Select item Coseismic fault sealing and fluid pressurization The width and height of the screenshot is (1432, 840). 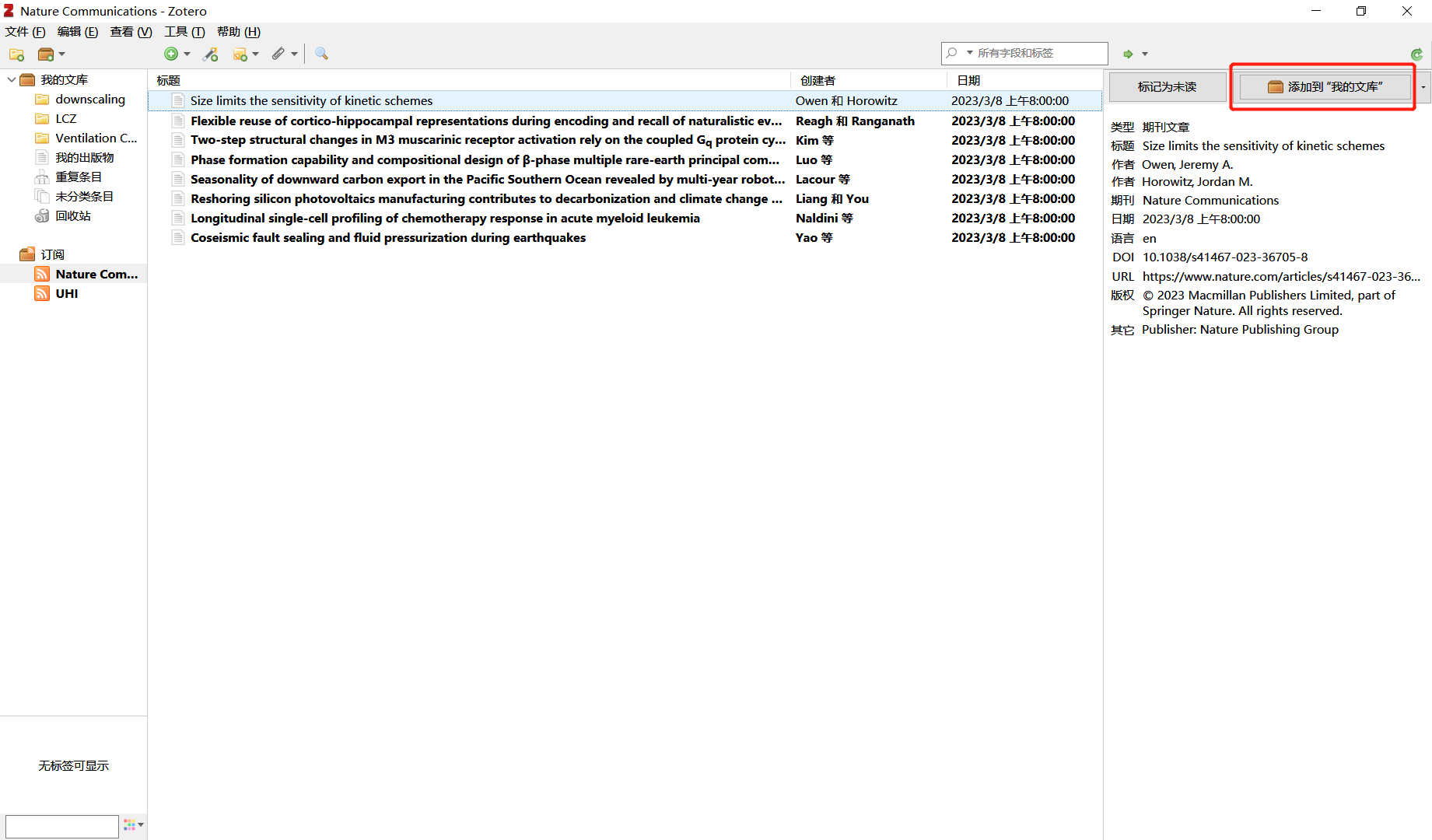point(625,238)
